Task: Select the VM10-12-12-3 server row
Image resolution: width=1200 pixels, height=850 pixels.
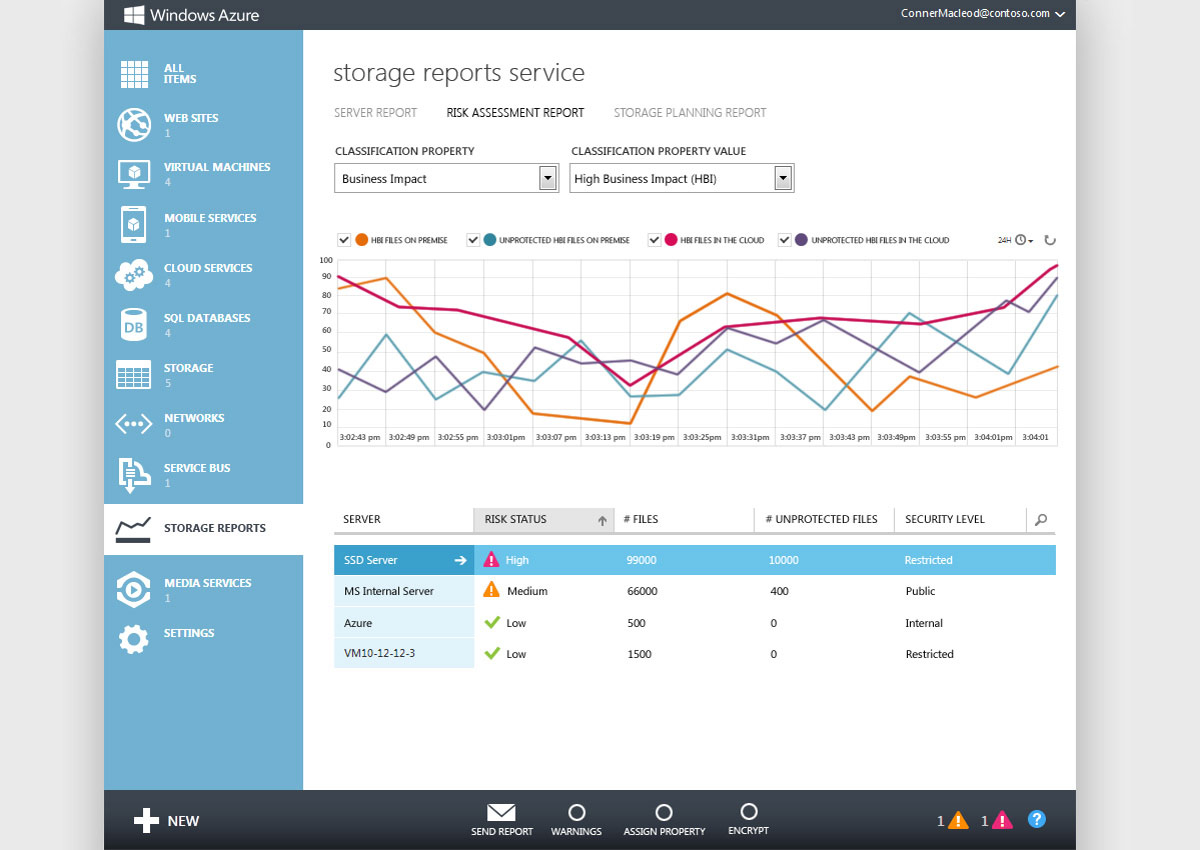Action: click(x=695, y=653)
